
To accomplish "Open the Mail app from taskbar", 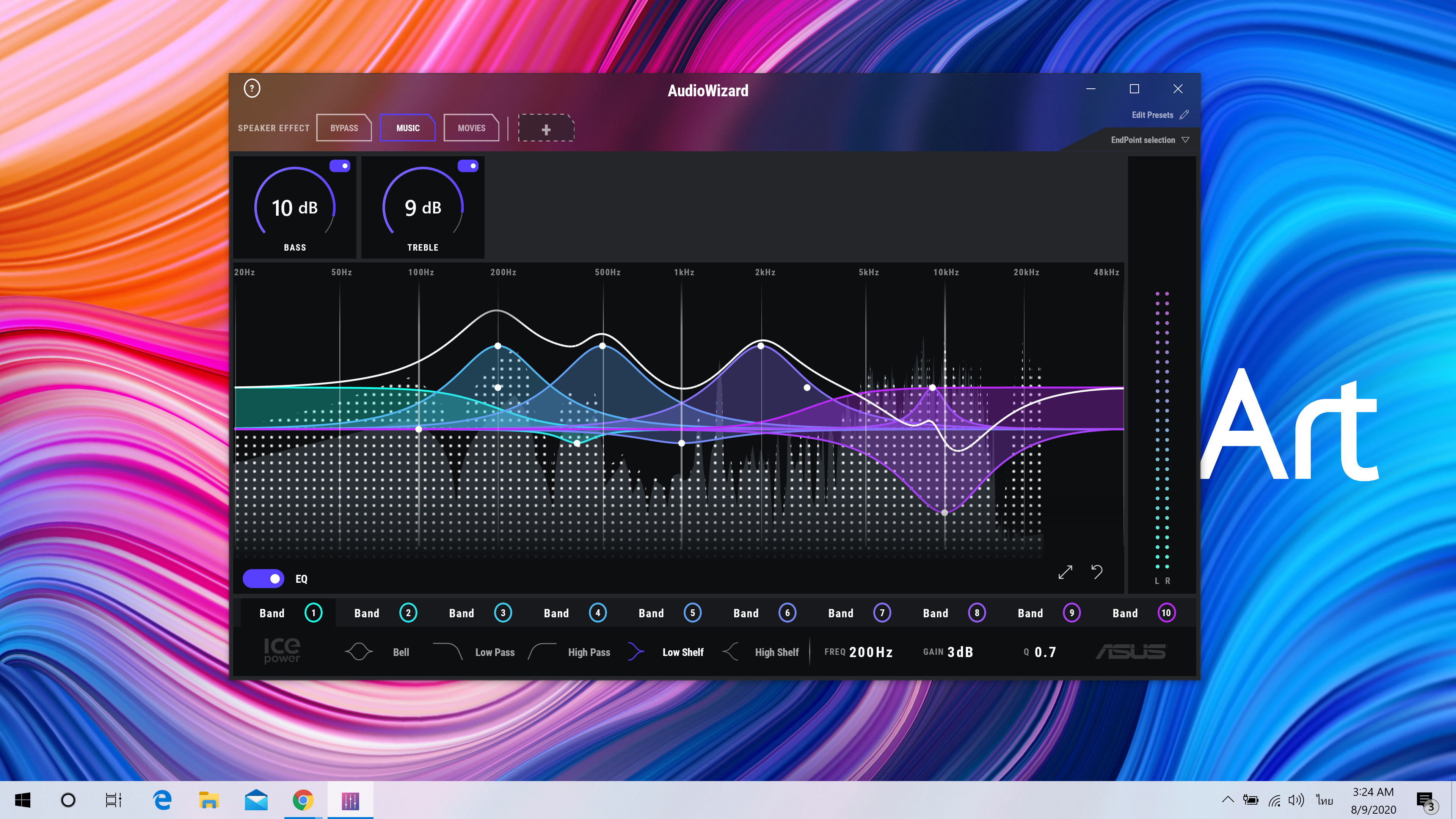I will point(256,800).
